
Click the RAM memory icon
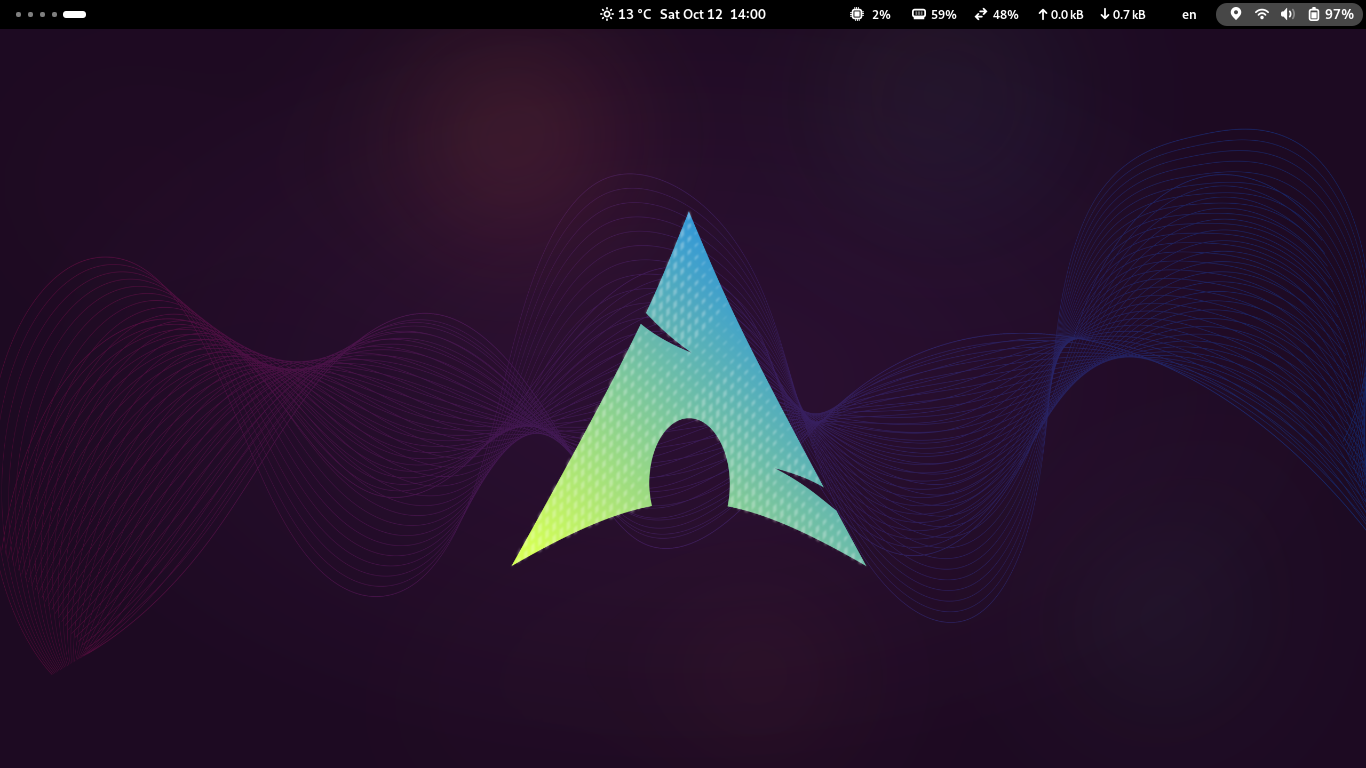point(918,14)
